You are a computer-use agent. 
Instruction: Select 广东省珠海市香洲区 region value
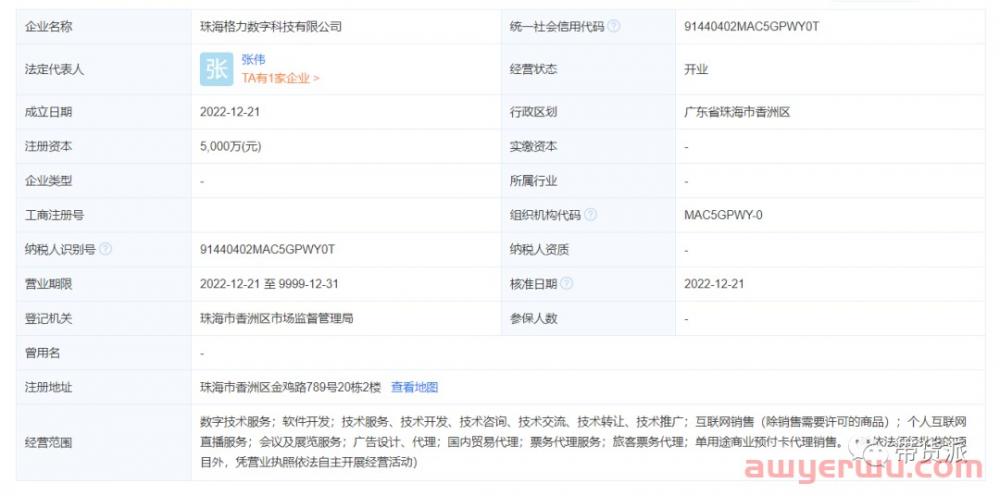[x=737, y=112]
